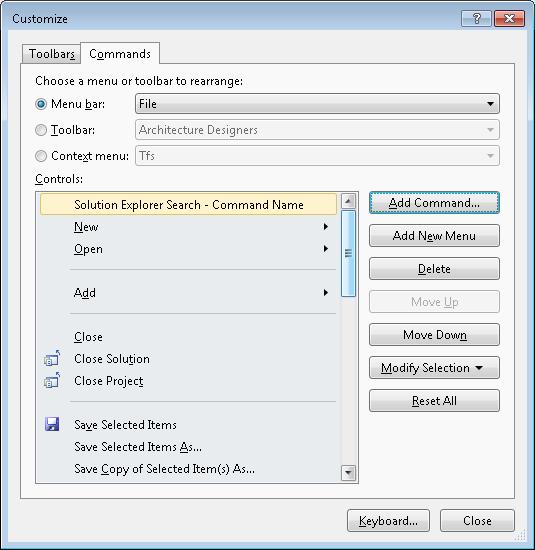535x550 pixels.
Task: Select the Context menu radio button
Action: 41,156
